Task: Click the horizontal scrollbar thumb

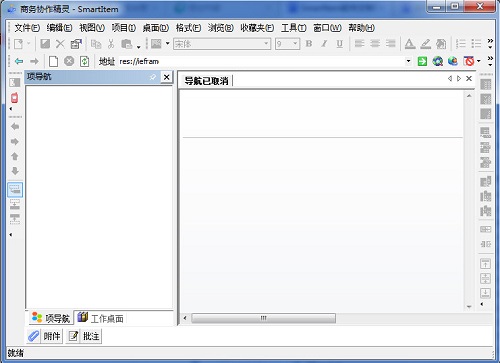Action: click(x=263, y=318)
